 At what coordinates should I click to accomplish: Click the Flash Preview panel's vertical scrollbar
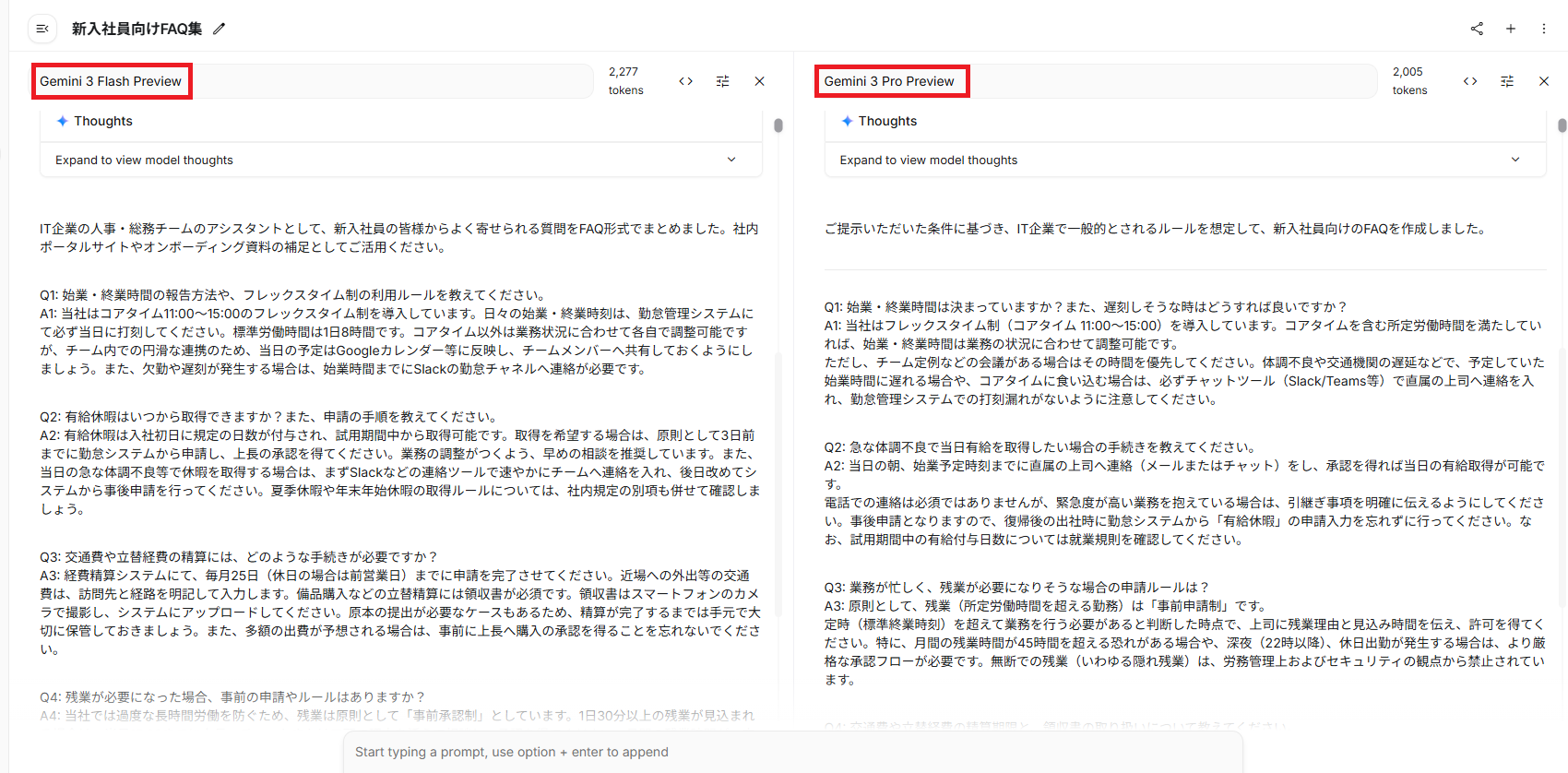coord(778,125)
